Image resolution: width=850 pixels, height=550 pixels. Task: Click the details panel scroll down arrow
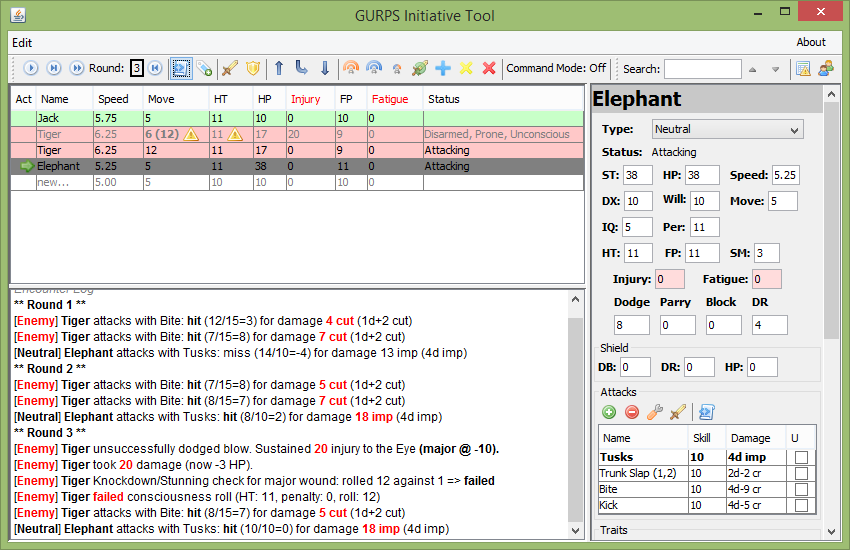point(832,532)
